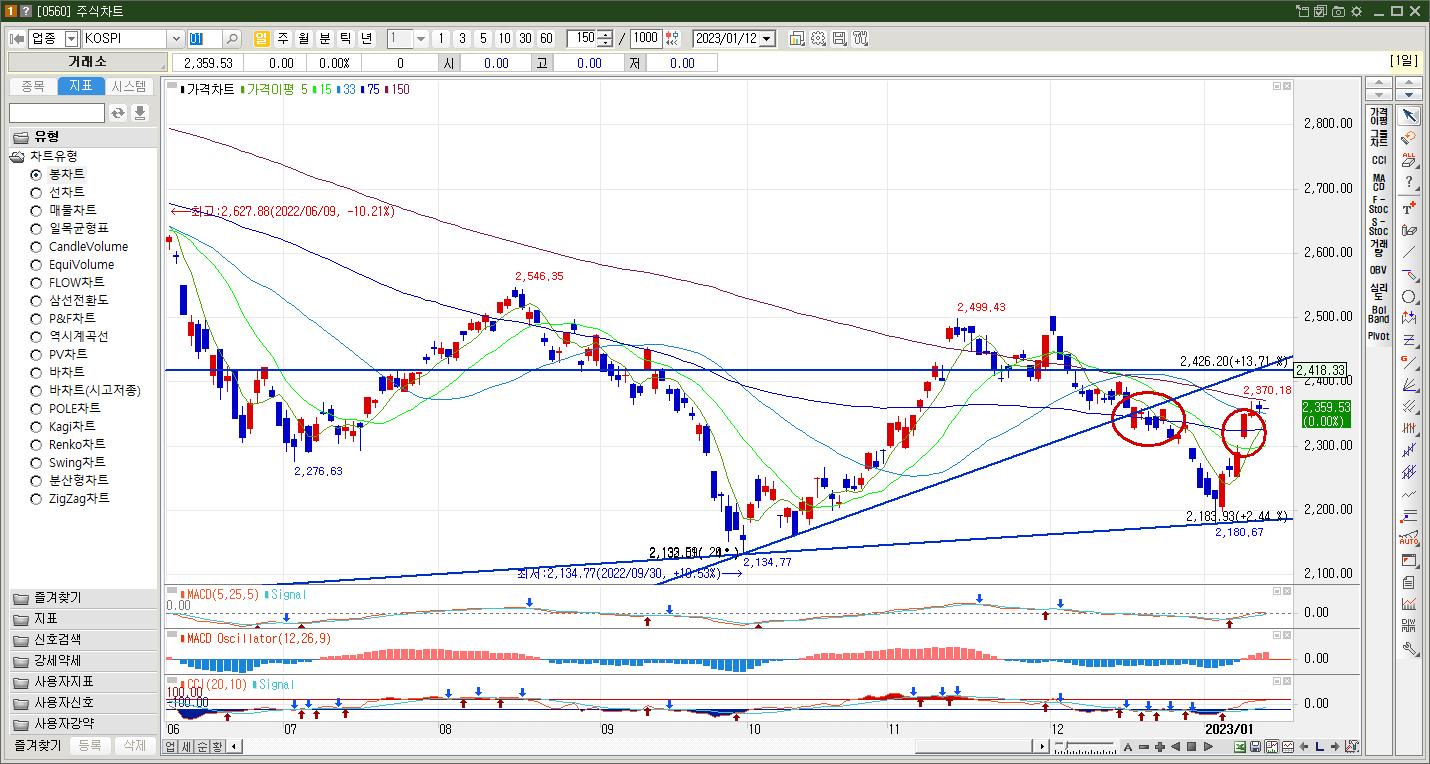Open the KOSPI index dropdown
1430x764 pixels.
pos(176,38)
